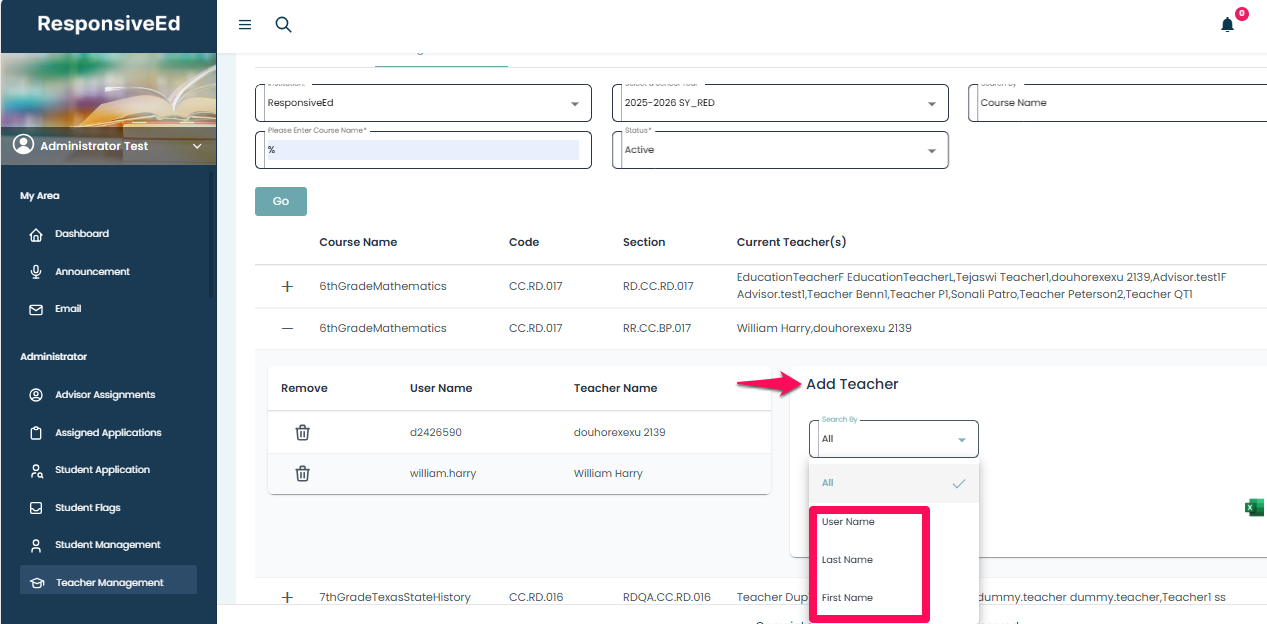
Task: Remove teacher d2426590 using trash icon
Action: tap(302, 433)
